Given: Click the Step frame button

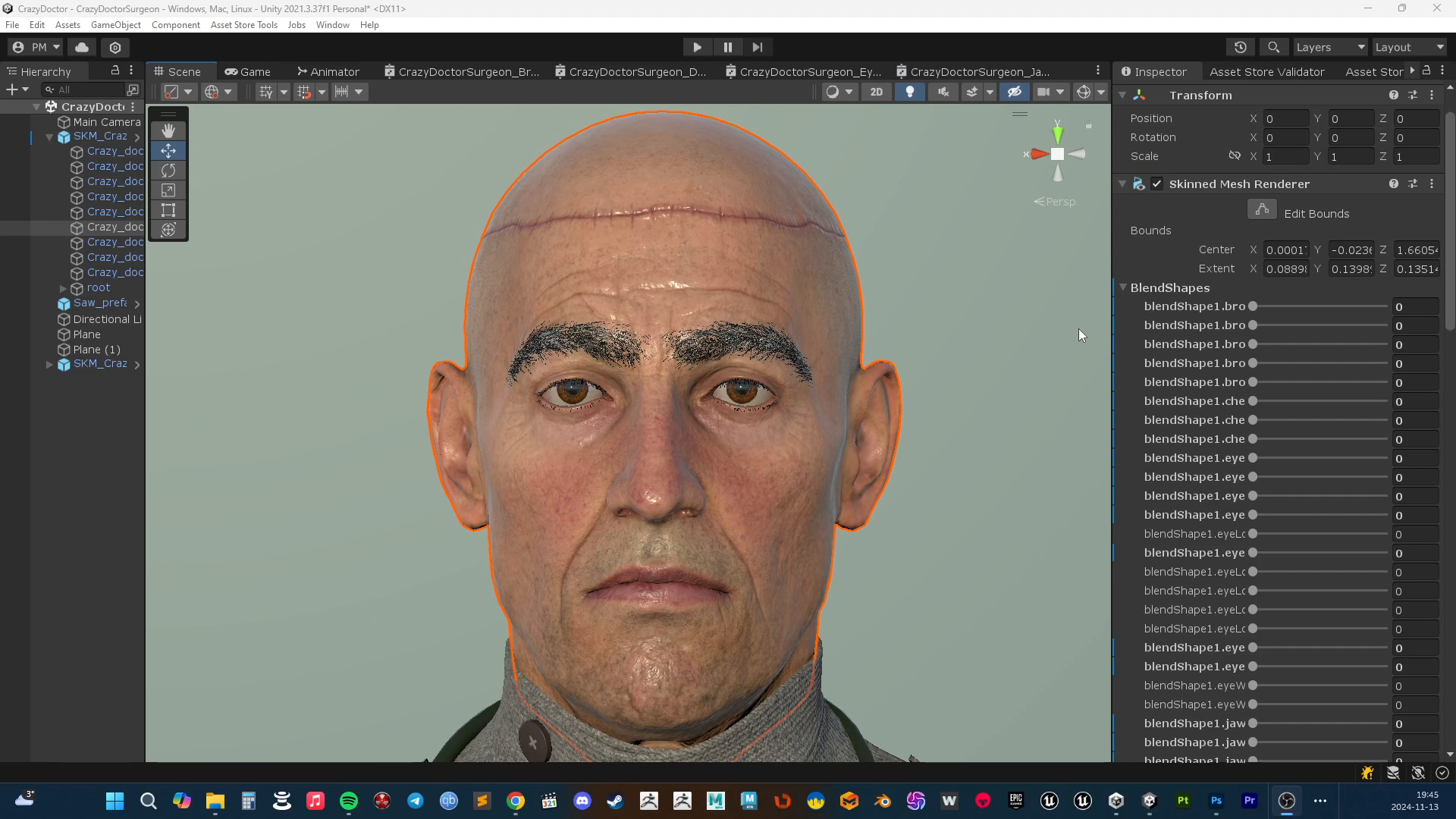Looking at the screenshot, I should (x=758, y=47).
